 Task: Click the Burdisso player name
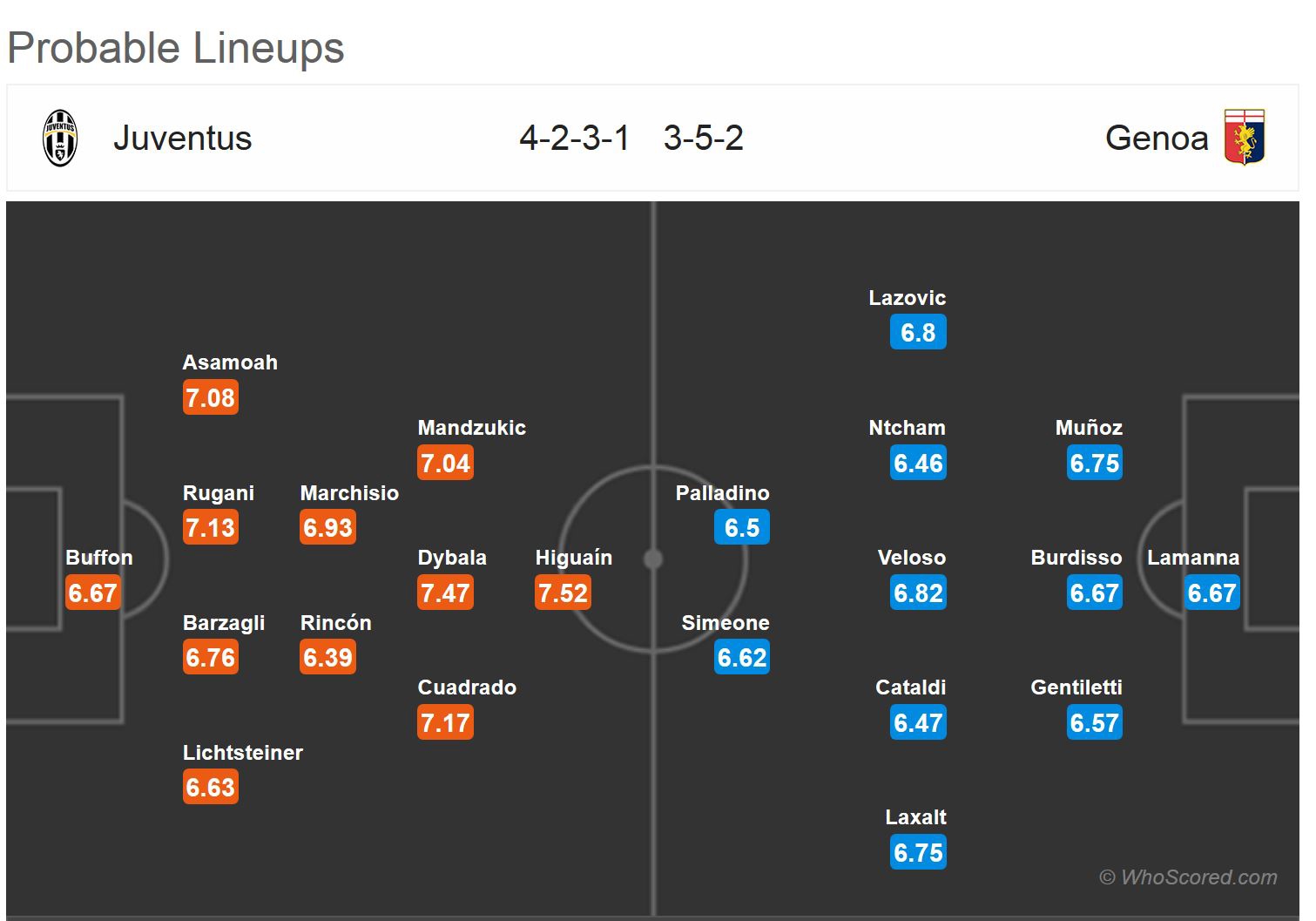[1076, 558]
